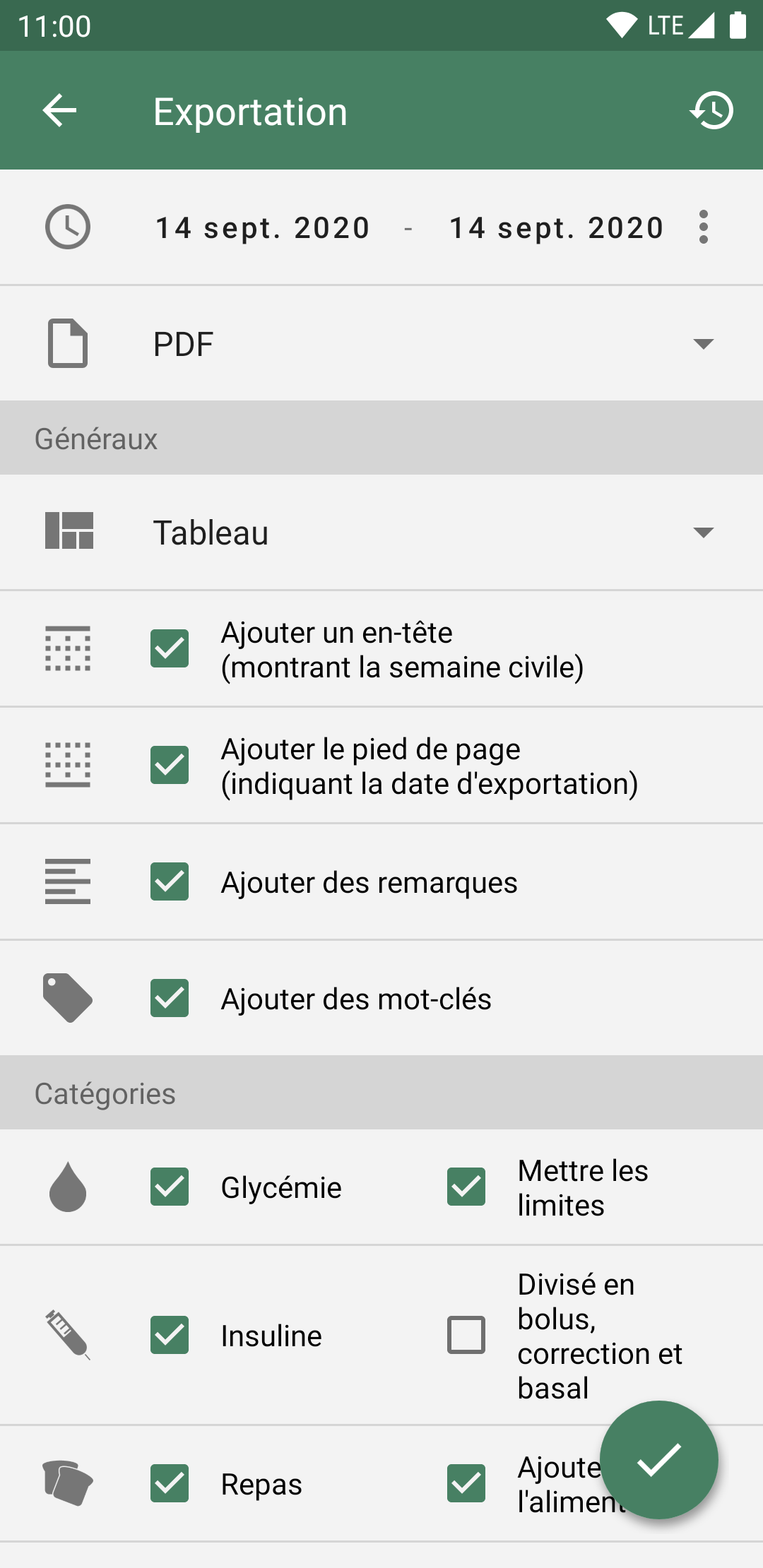Tap the insulin syringe icon
This screenshot has height=1568, width=763.
coord(68,1335)
